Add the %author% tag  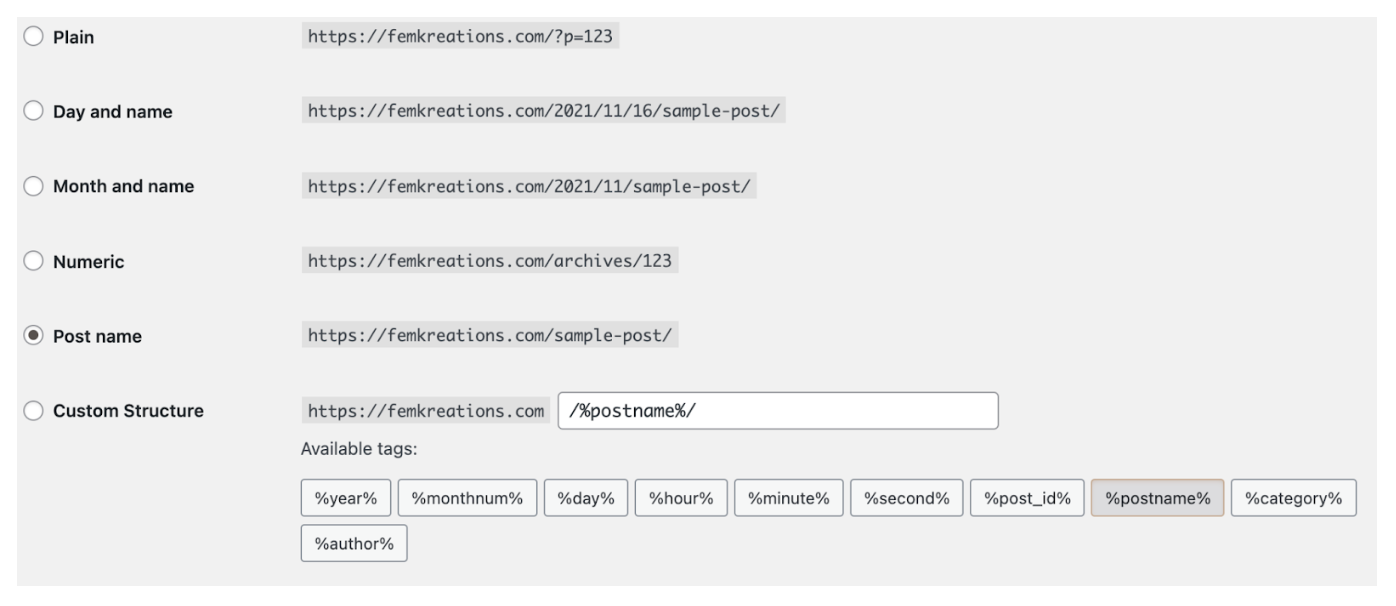pyautogui.click(x=354, y=543)
